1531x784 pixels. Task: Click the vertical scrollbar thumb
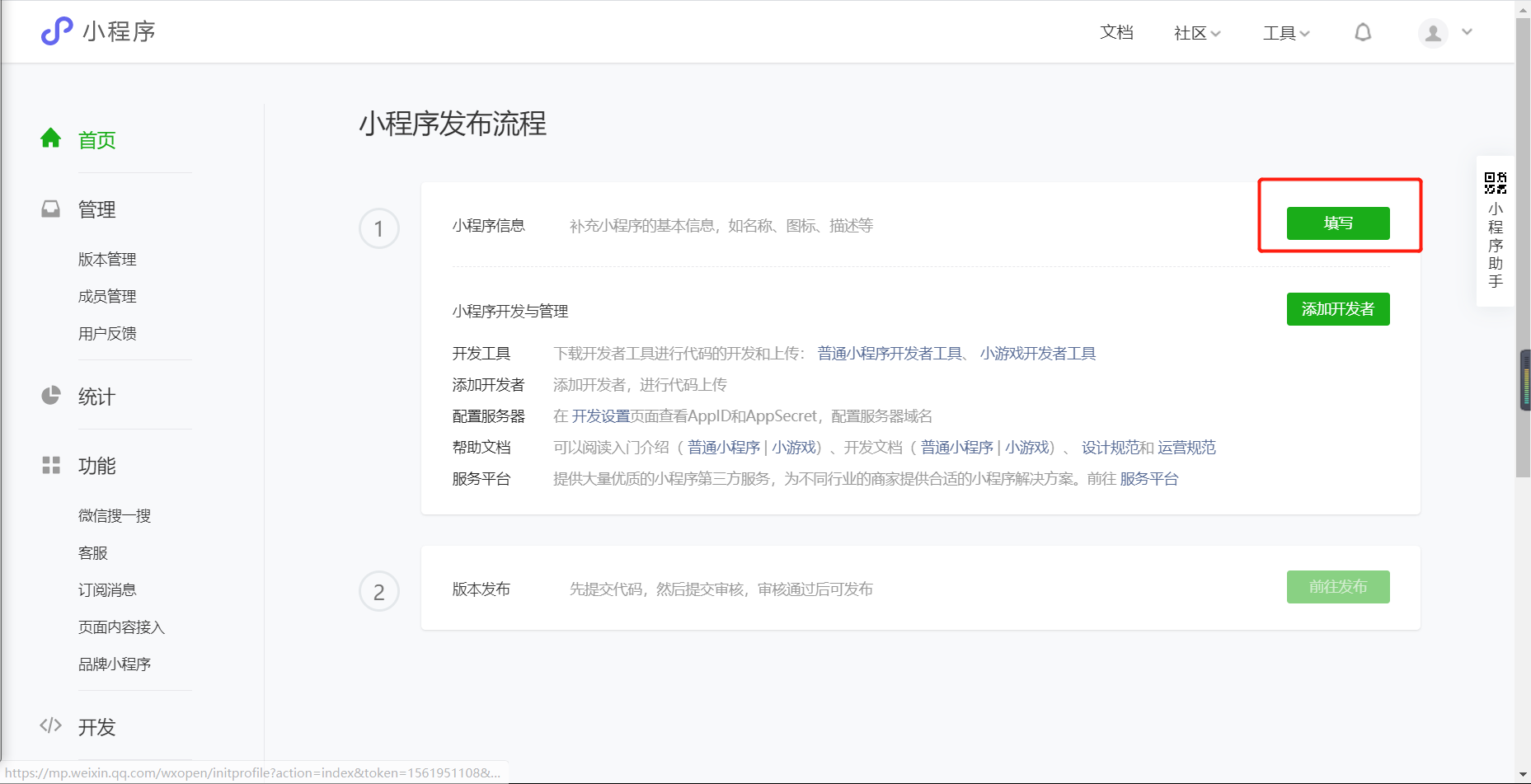(1523, 247)
